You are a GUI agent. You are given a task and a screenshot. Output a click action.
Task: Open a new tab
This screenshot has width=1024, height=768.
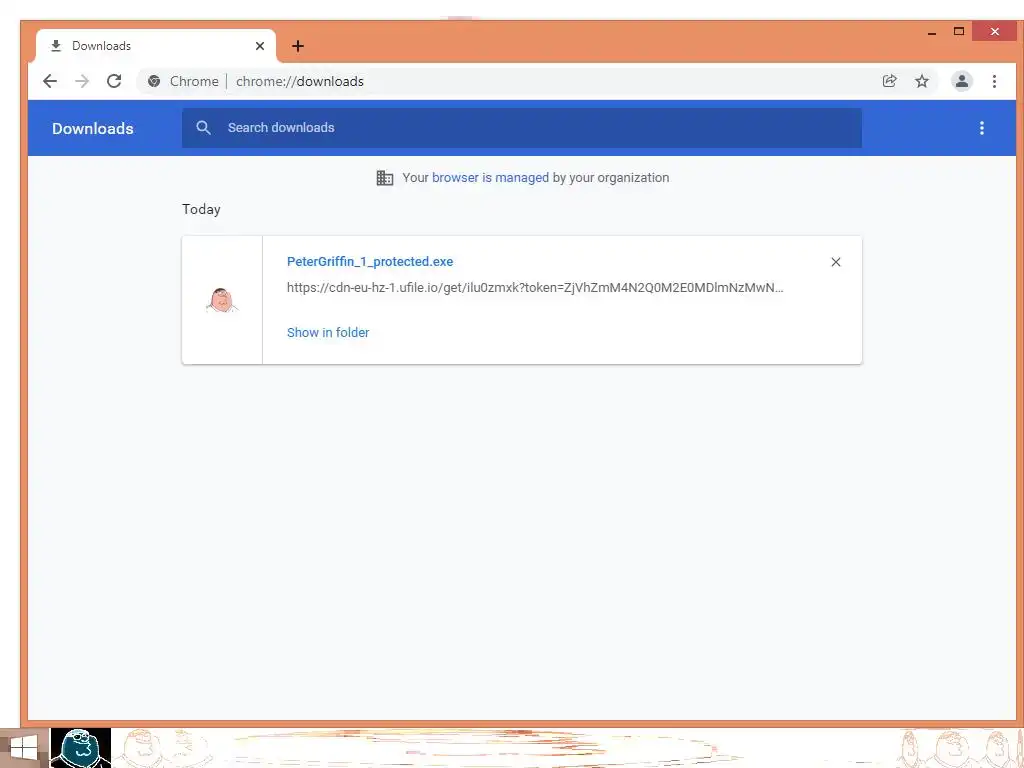click(298, 46)
